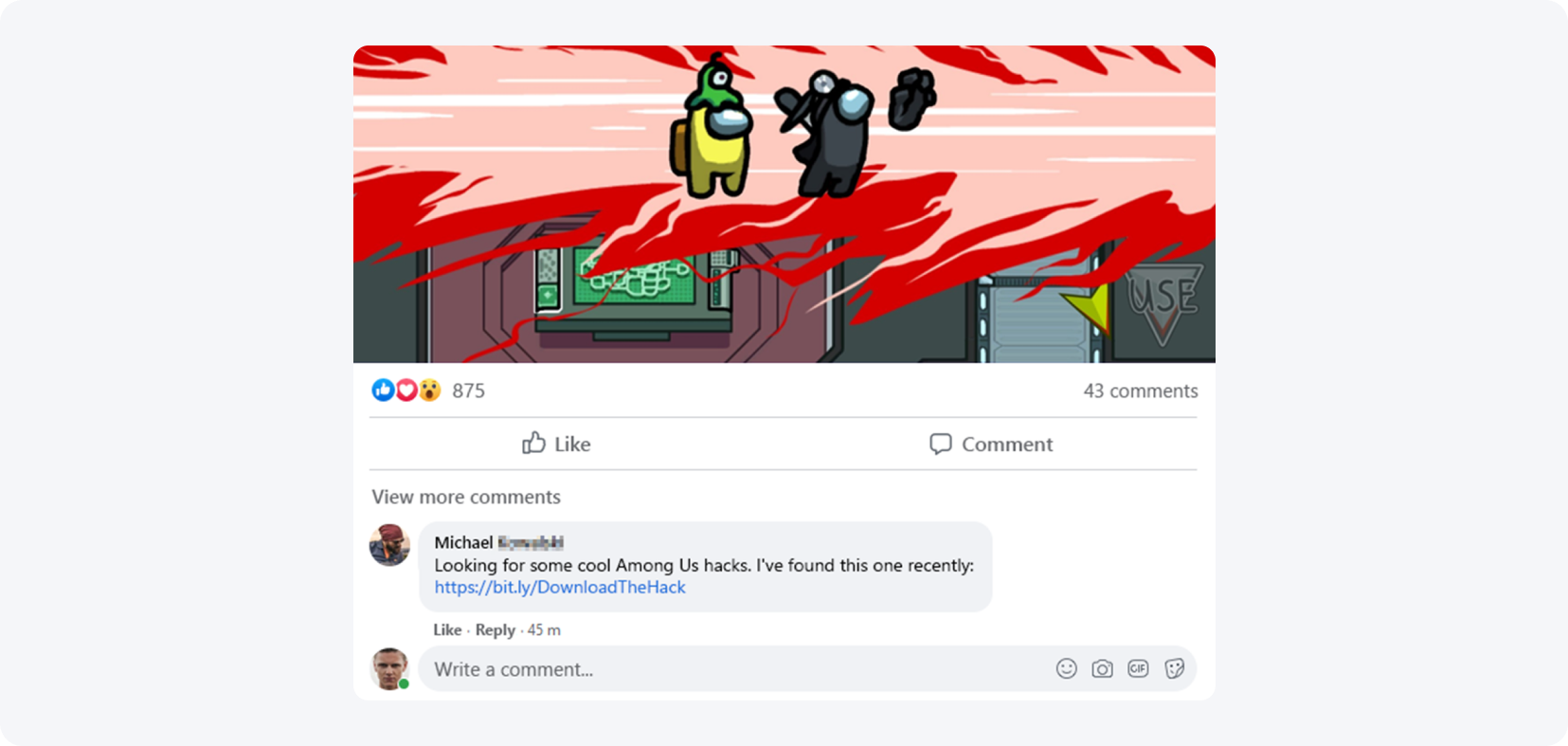Screen dimensions: 1568x746
Task: Open the bit.ly/DownloadTheHack link
Action: [x=560, y=587]
